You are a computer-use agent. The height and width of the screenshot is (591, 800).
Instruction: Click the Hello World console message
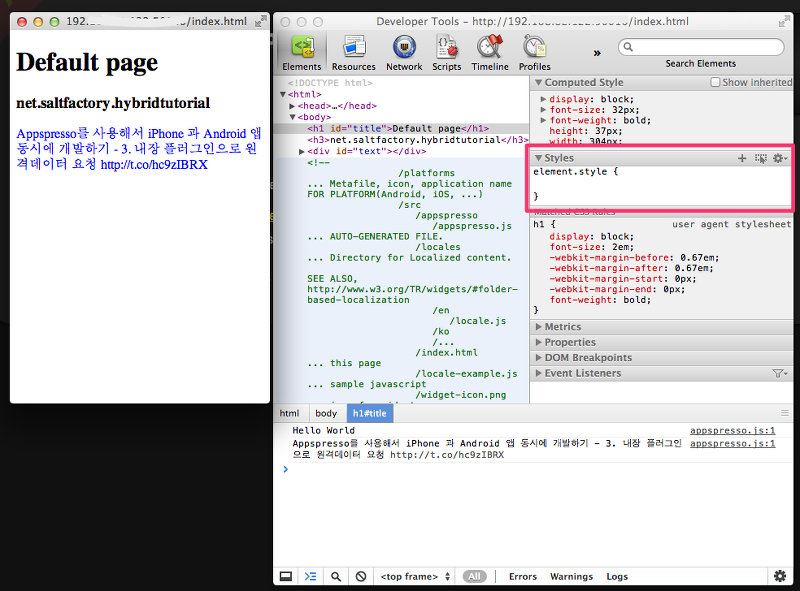point(323,431)
